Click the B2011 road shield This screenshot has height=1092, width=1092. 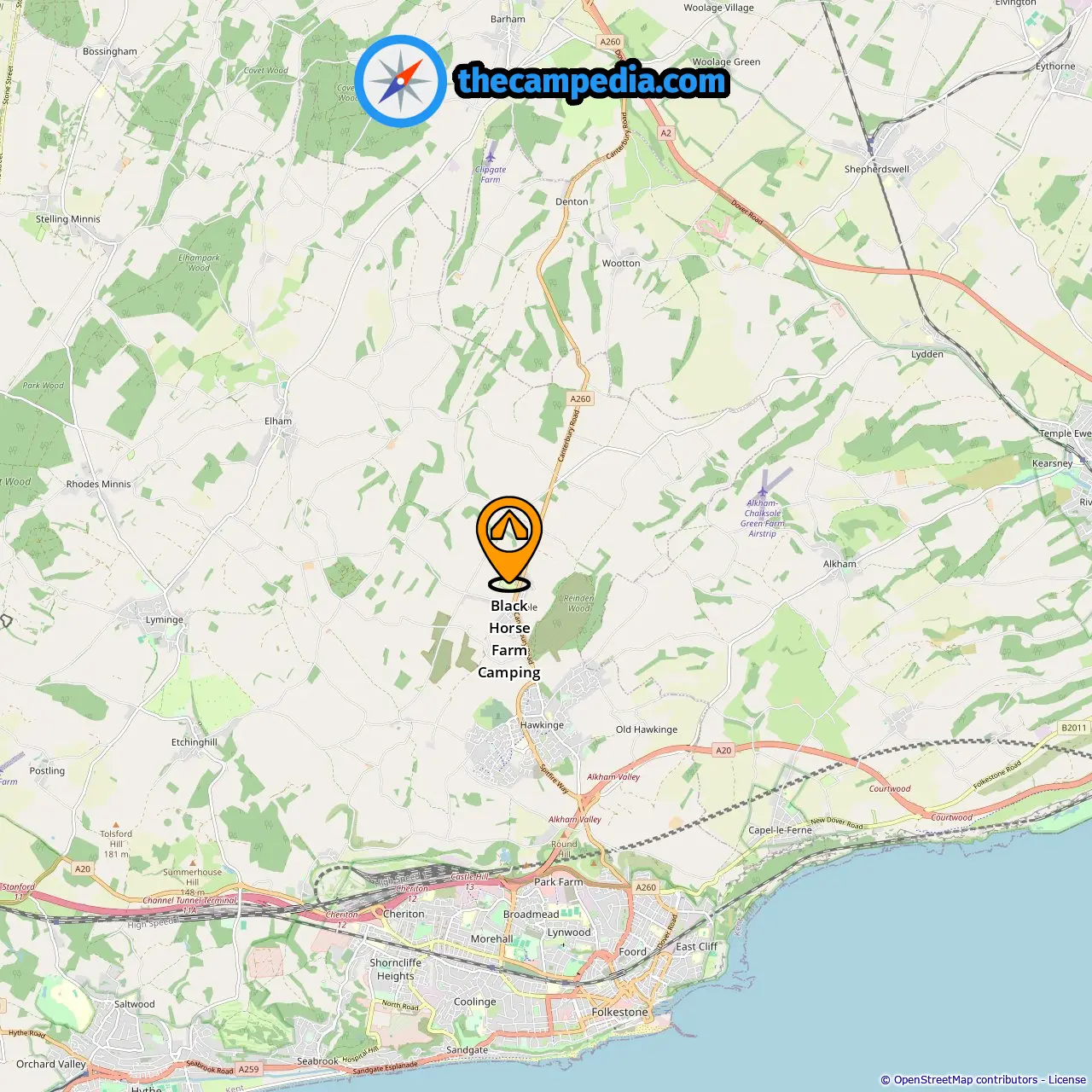[1074, 728]
